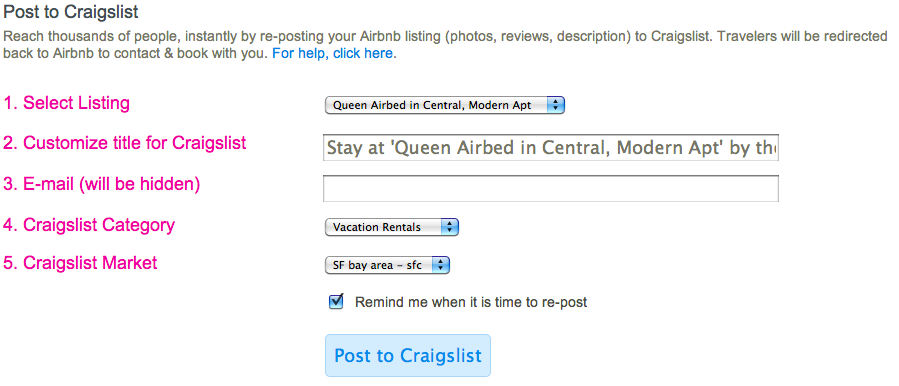Click the '4. Craigslist Category' label

[x=89, y=225]
